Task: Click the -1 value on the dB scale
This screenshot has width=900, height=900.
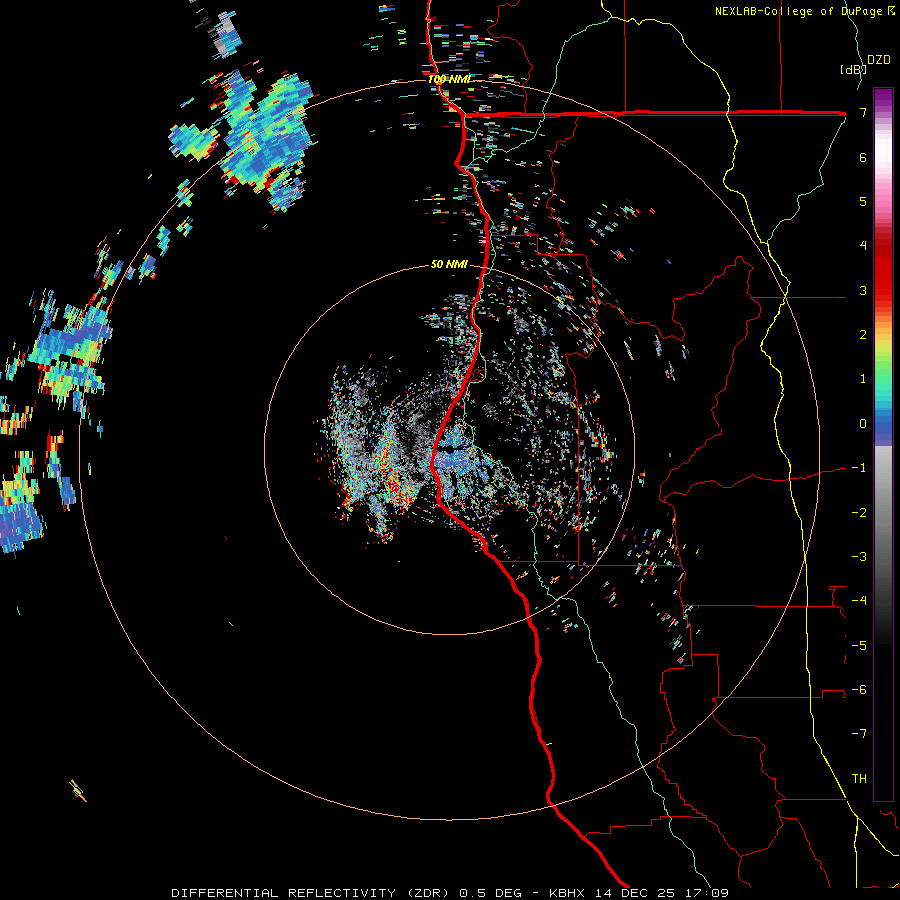Action: (859, 468)
